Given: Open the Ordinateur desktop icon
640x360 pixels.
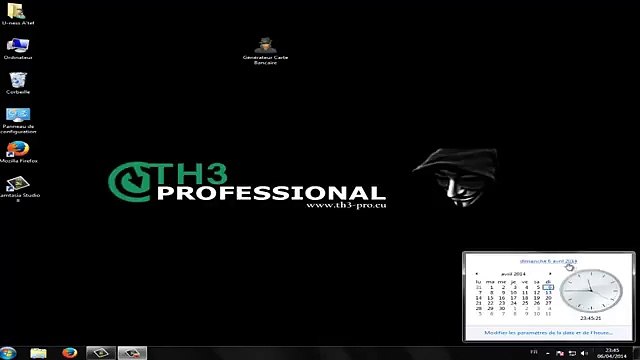Looking at the screenshot, I should pos(18,49).
